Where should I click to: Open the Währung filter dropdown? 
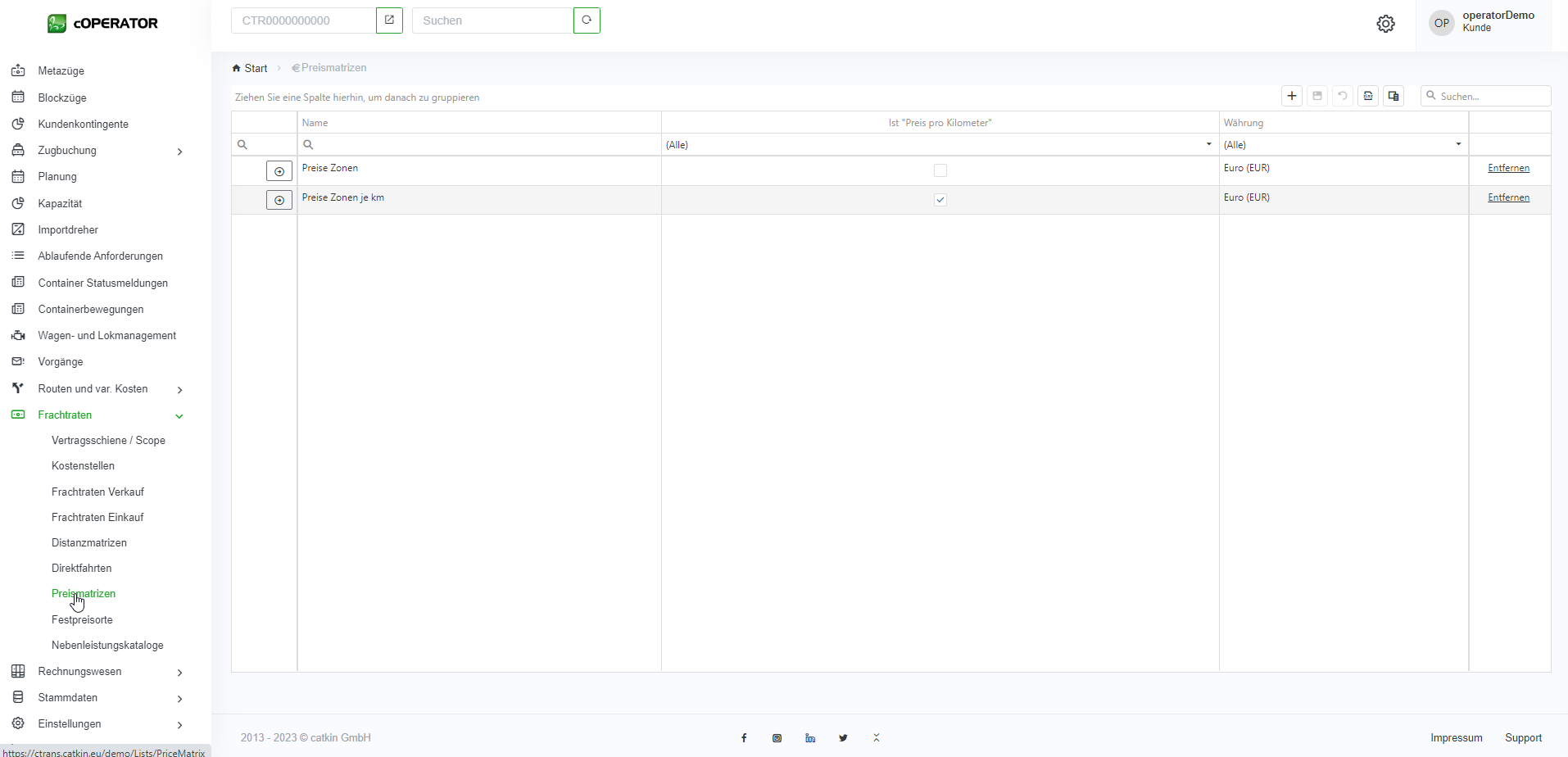point(1458,144)
